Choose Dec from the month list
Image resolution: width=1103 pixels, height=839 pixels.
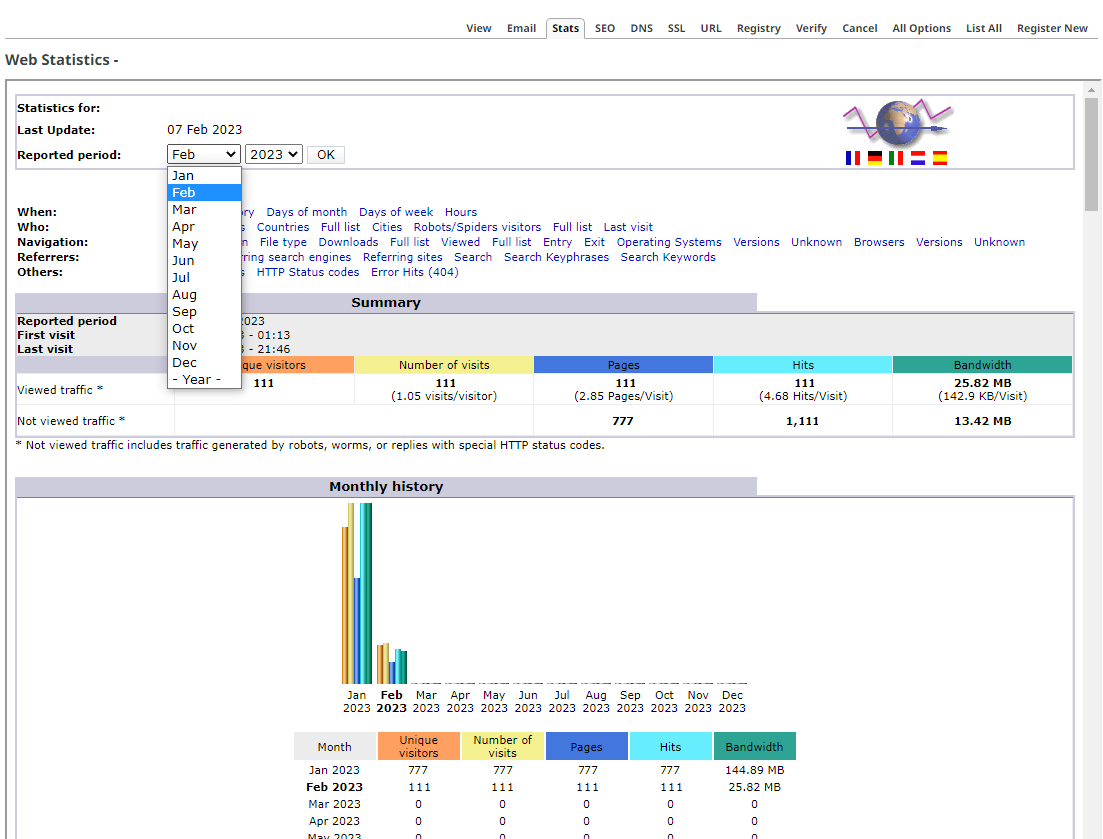coord(204,362)
